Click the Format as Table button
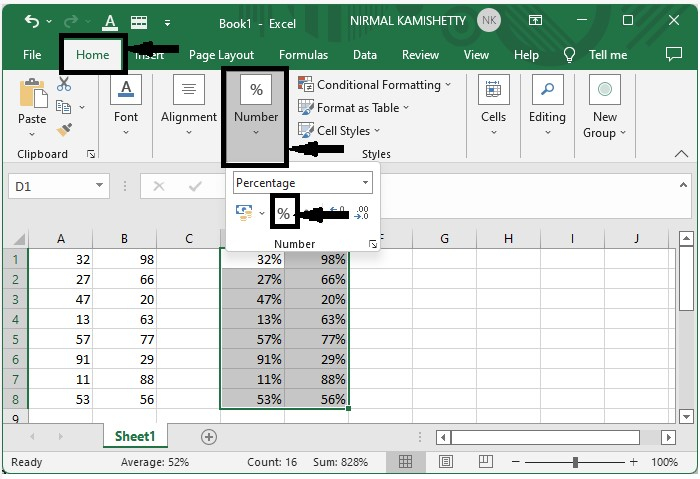The height and width of the screenshot is (479, 700). click(356, 108)
